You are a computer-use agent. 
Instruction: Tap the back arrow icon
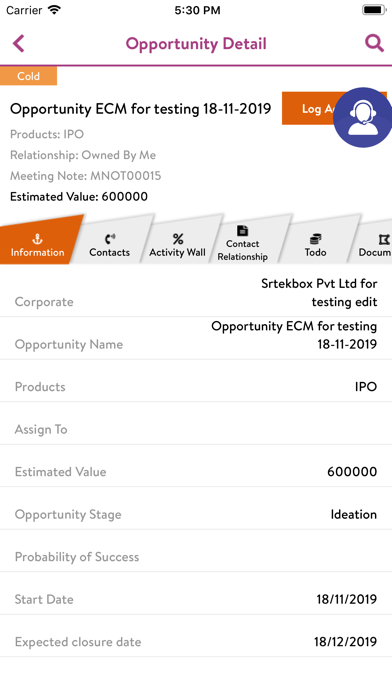click(x=18, y=44)
